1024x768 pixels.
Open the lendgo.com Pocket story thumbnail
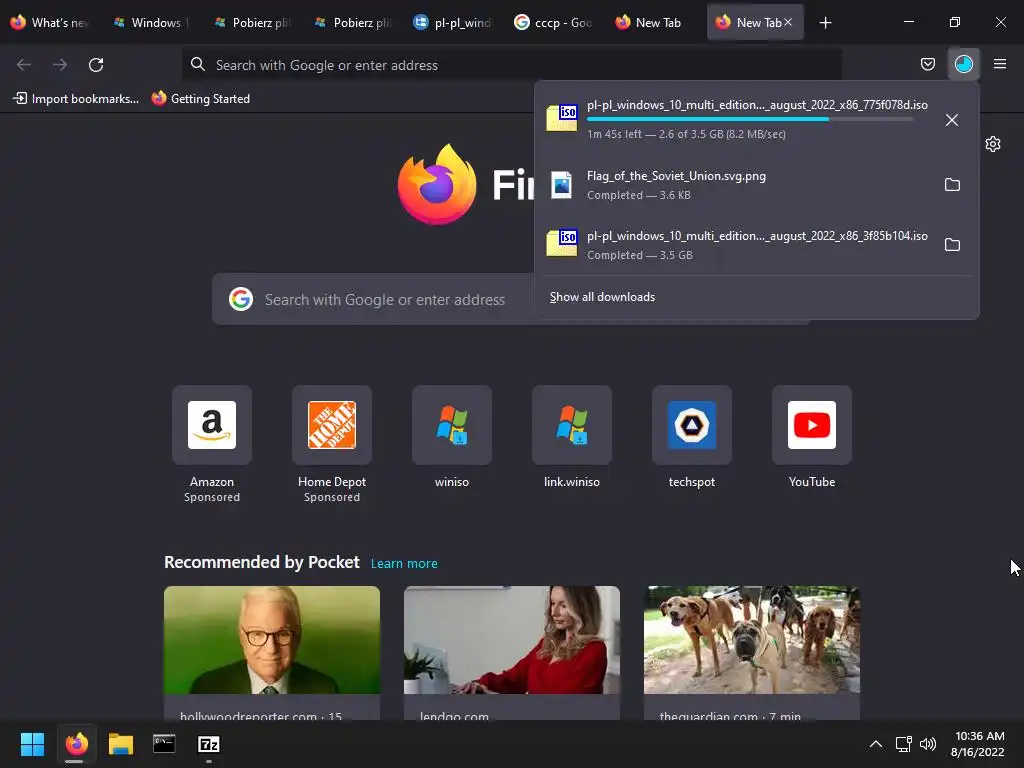coord(512,640)
